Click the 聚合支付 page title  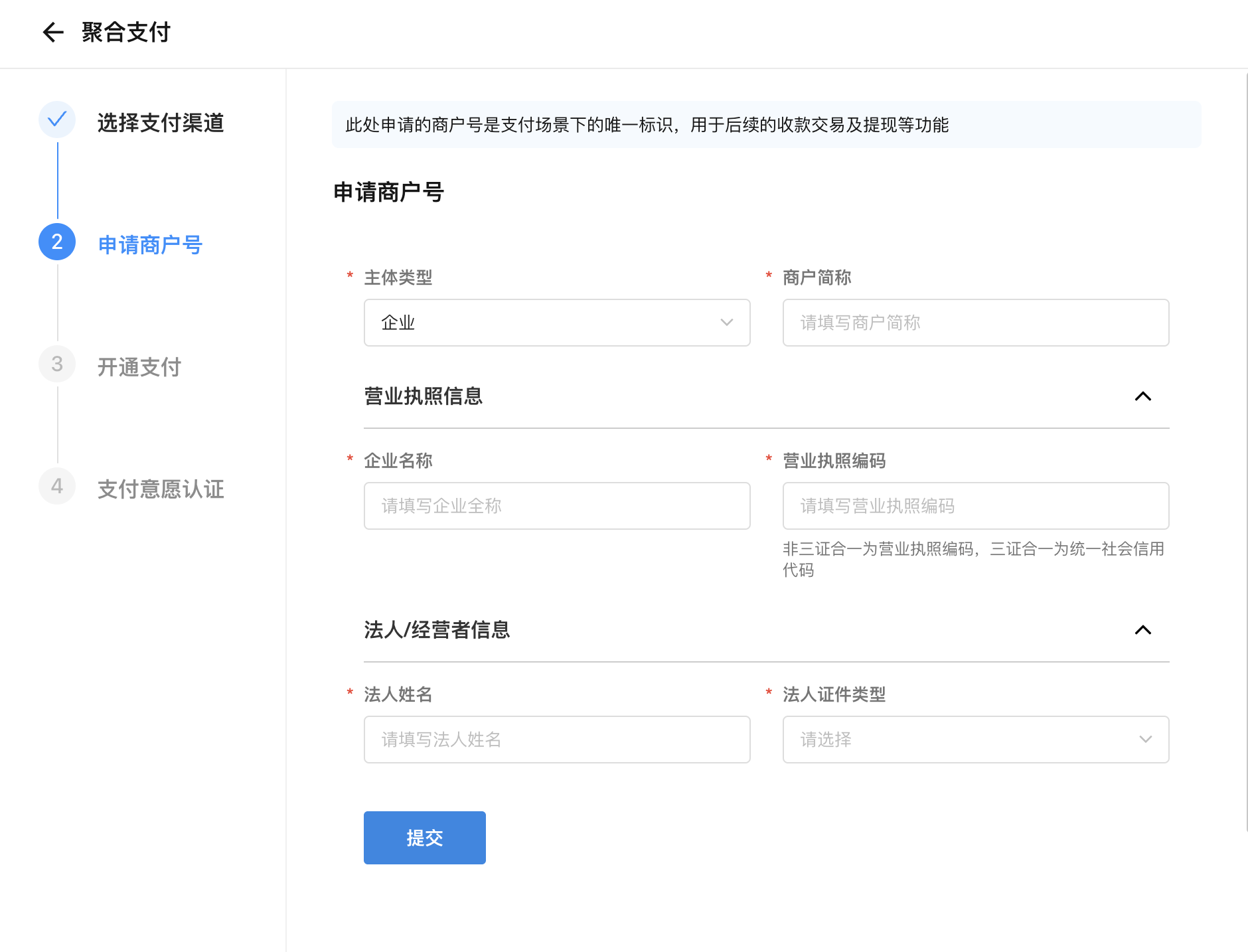click(x=126, y=32)
